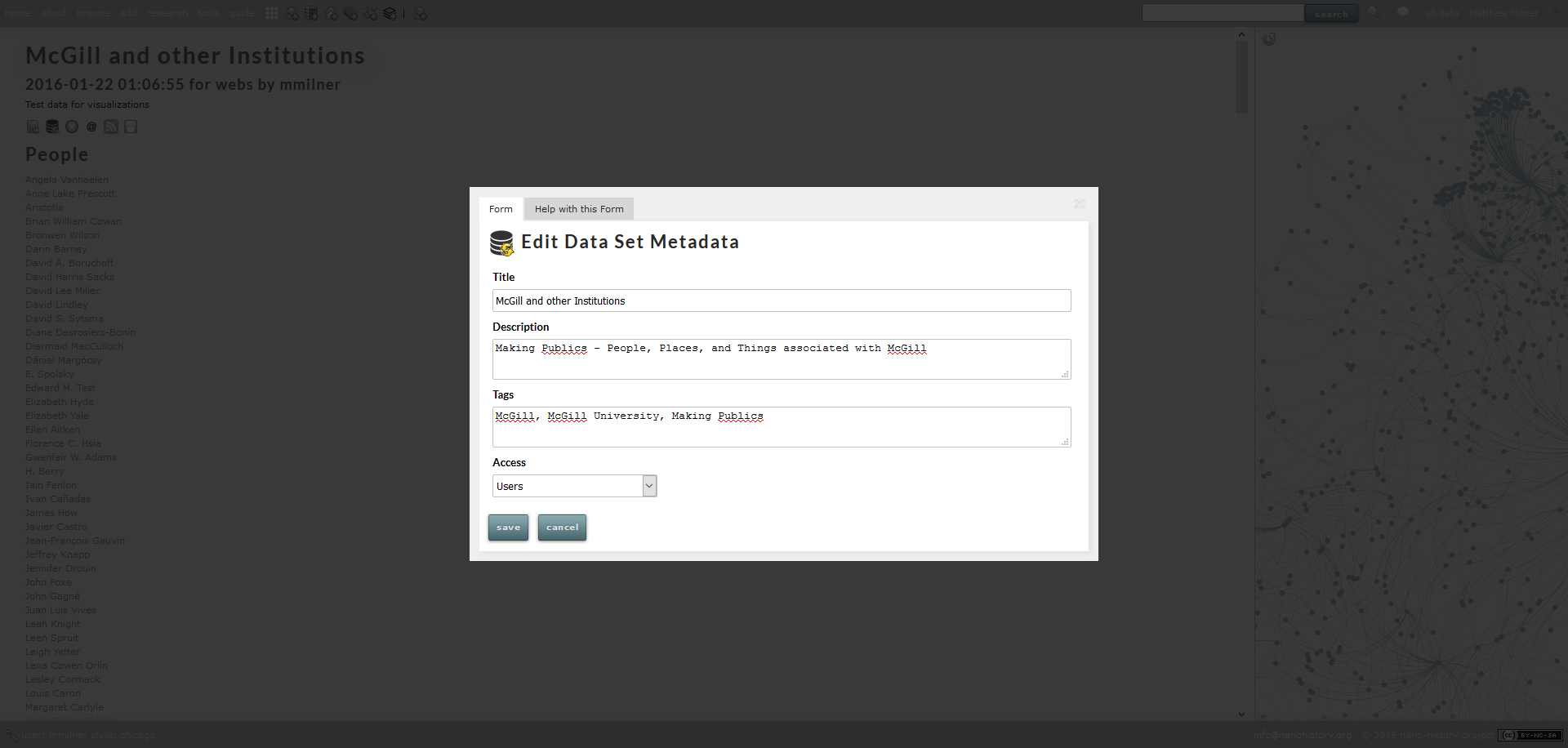The image size is (1568, 748).
Task: Click the add data set layers icon
Action: [390, 13]
